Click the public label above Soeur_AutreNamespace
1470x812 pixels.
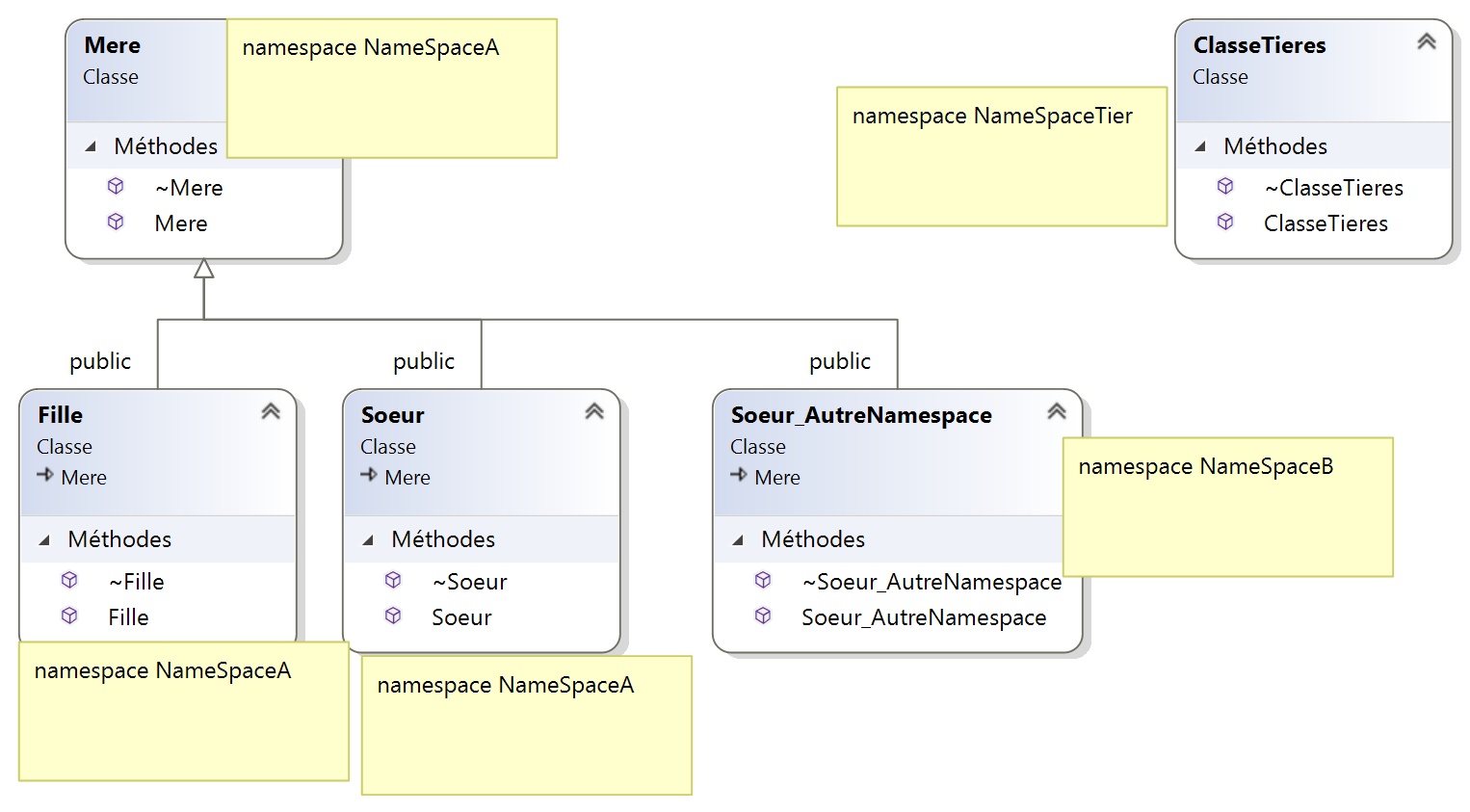tap(840, 362)
